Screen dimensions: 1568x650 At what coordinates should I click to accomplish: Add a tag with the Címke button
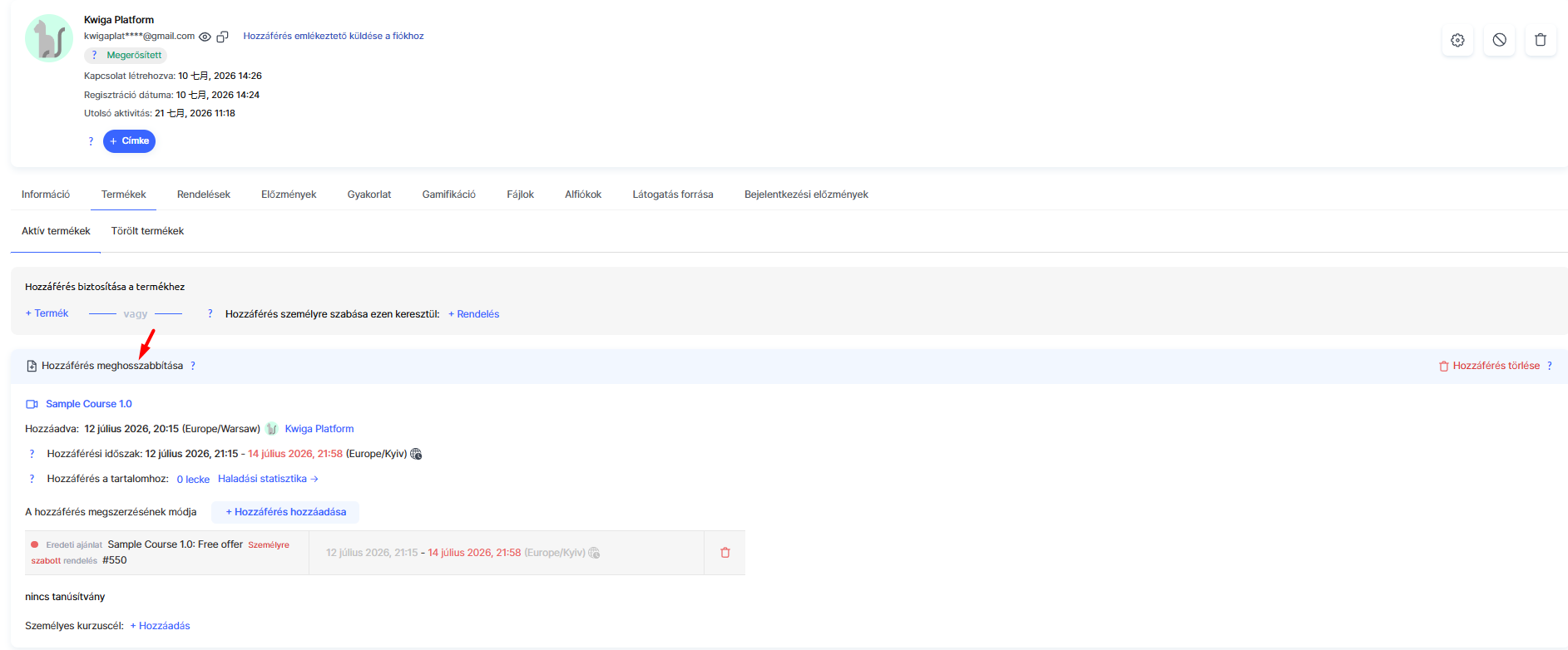click(x=129, y=141)
